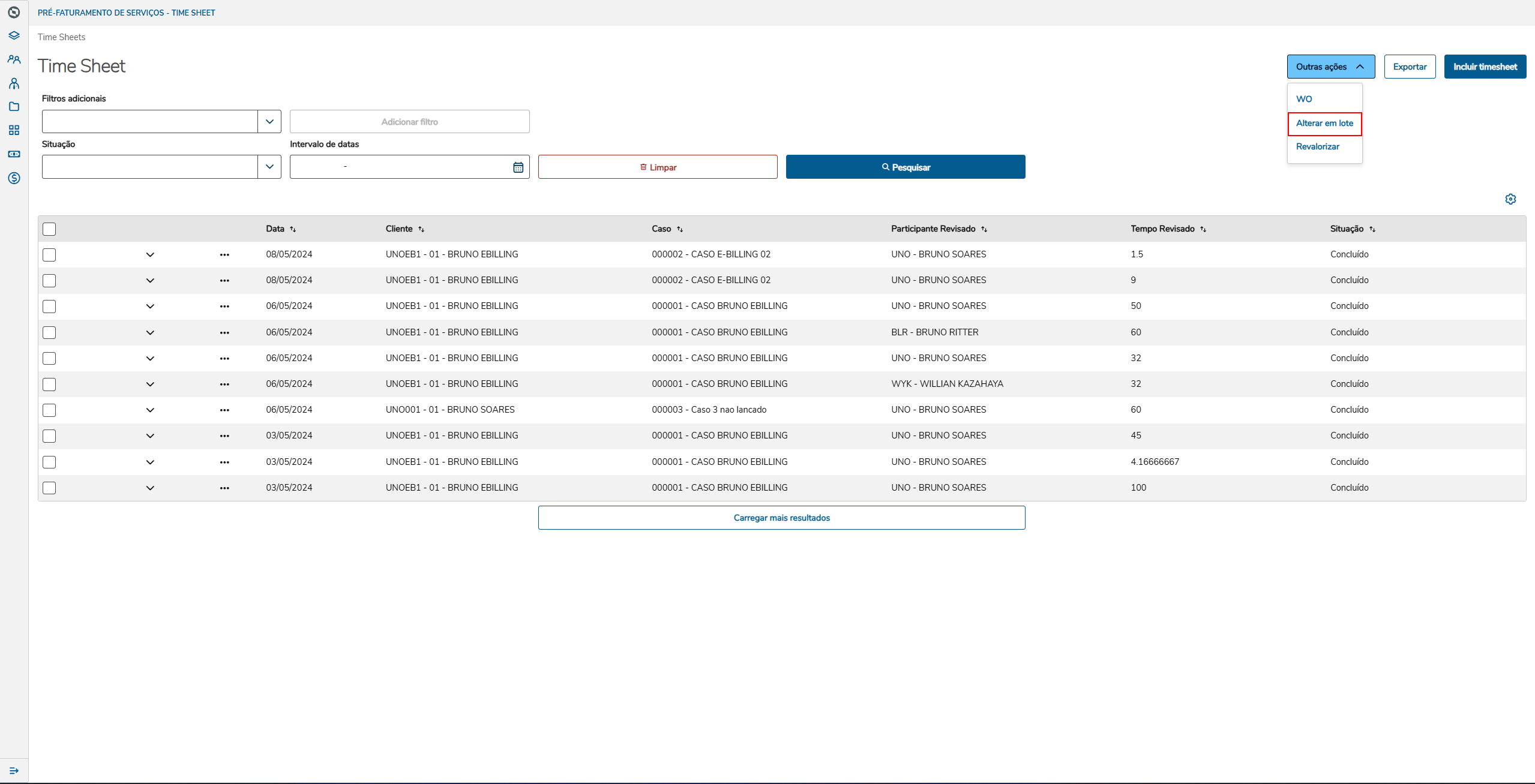
Task: Click the person-with-tie sidebar icon
Action: coord(14,83)
